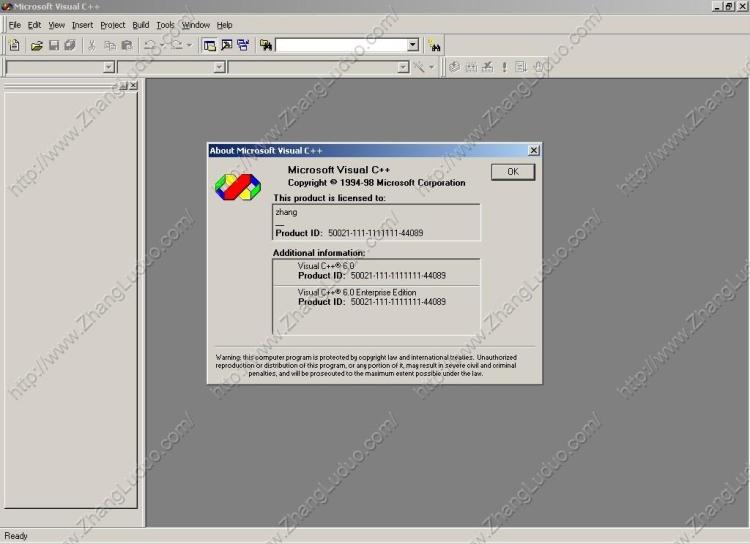750x544 pixels.
Task: Expand the WizardBar members combo box
Action: [403, 67]
